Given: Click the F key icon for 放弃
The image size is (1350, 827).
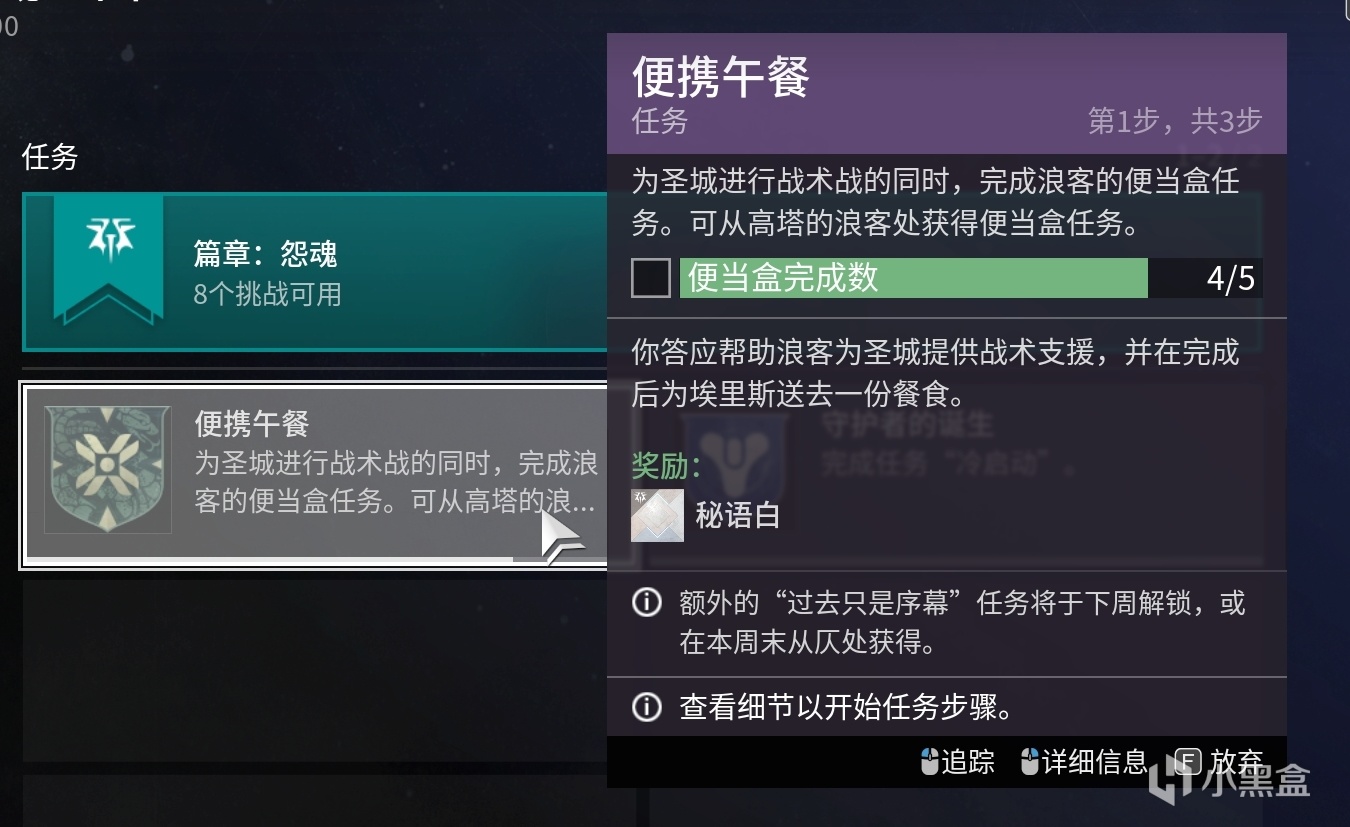Looking at the screenshot, I should click(1187, 762).
